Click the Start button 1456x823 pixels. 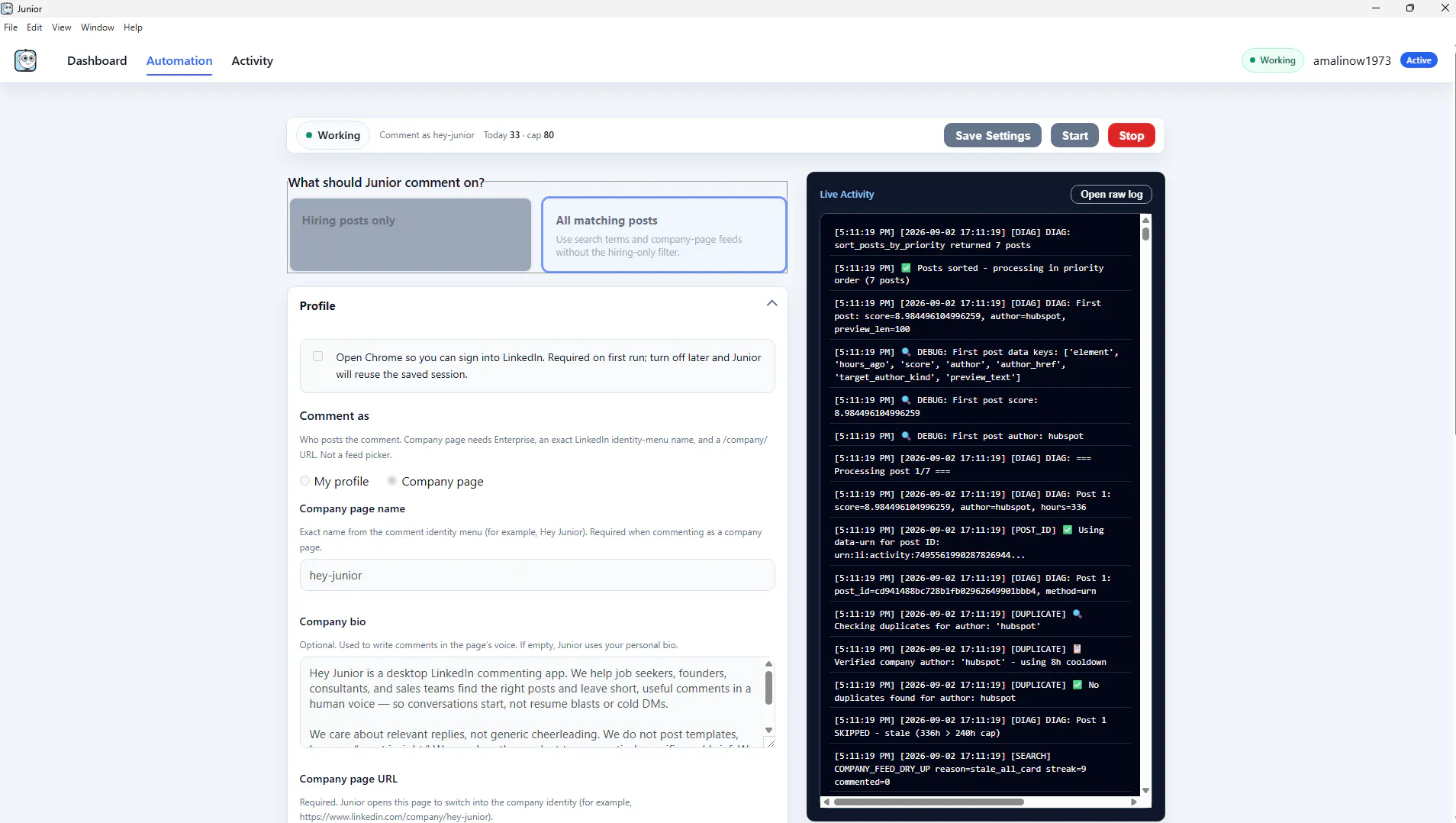(1074, 135)
